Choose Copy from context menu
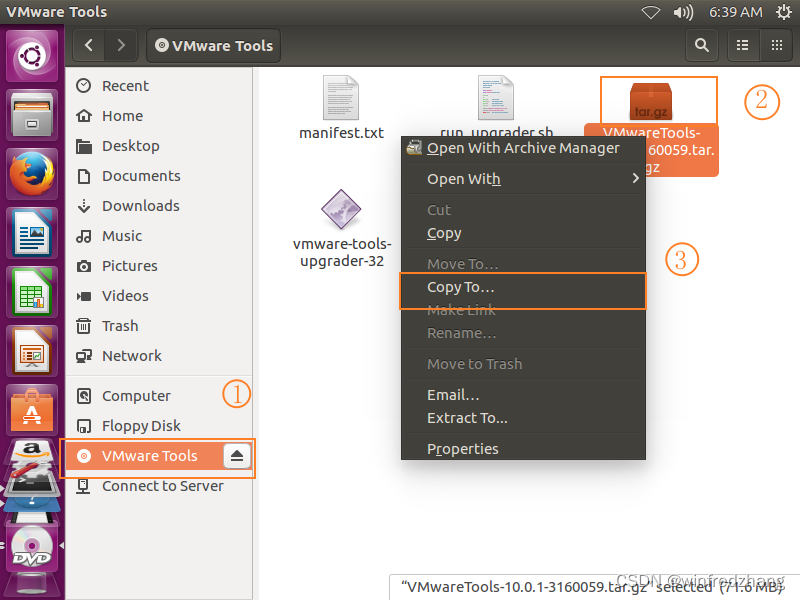800x600 pixels. coord(523,233)
